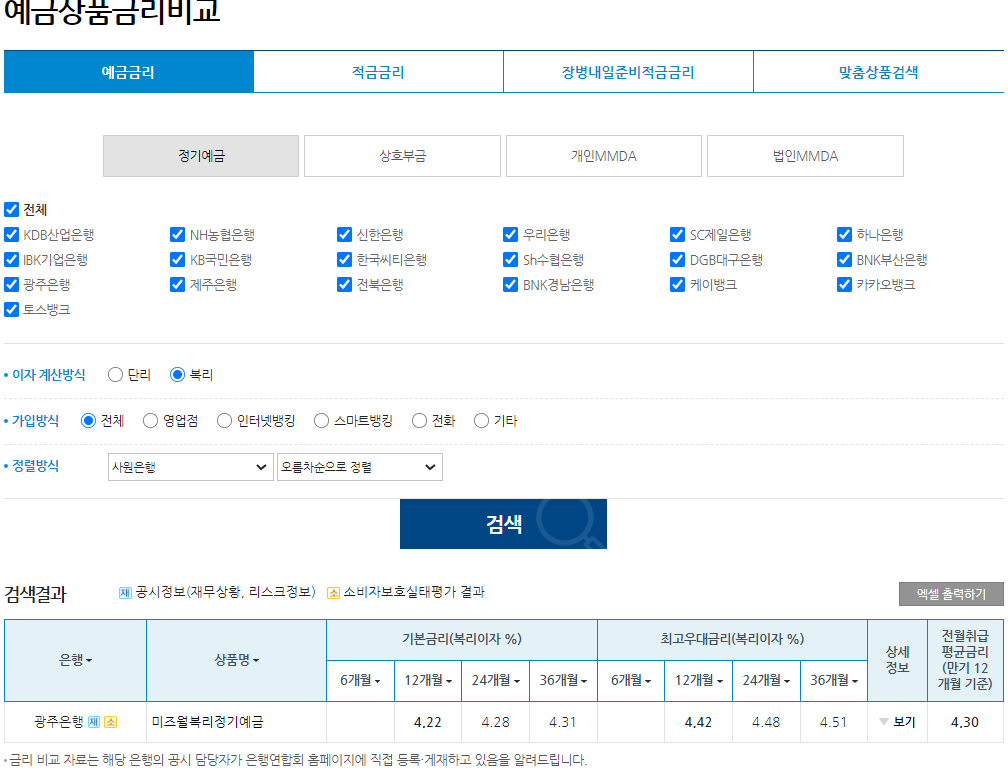
Task: Select 단리 interest calculation radio
Action: click(x=115, y=375)
